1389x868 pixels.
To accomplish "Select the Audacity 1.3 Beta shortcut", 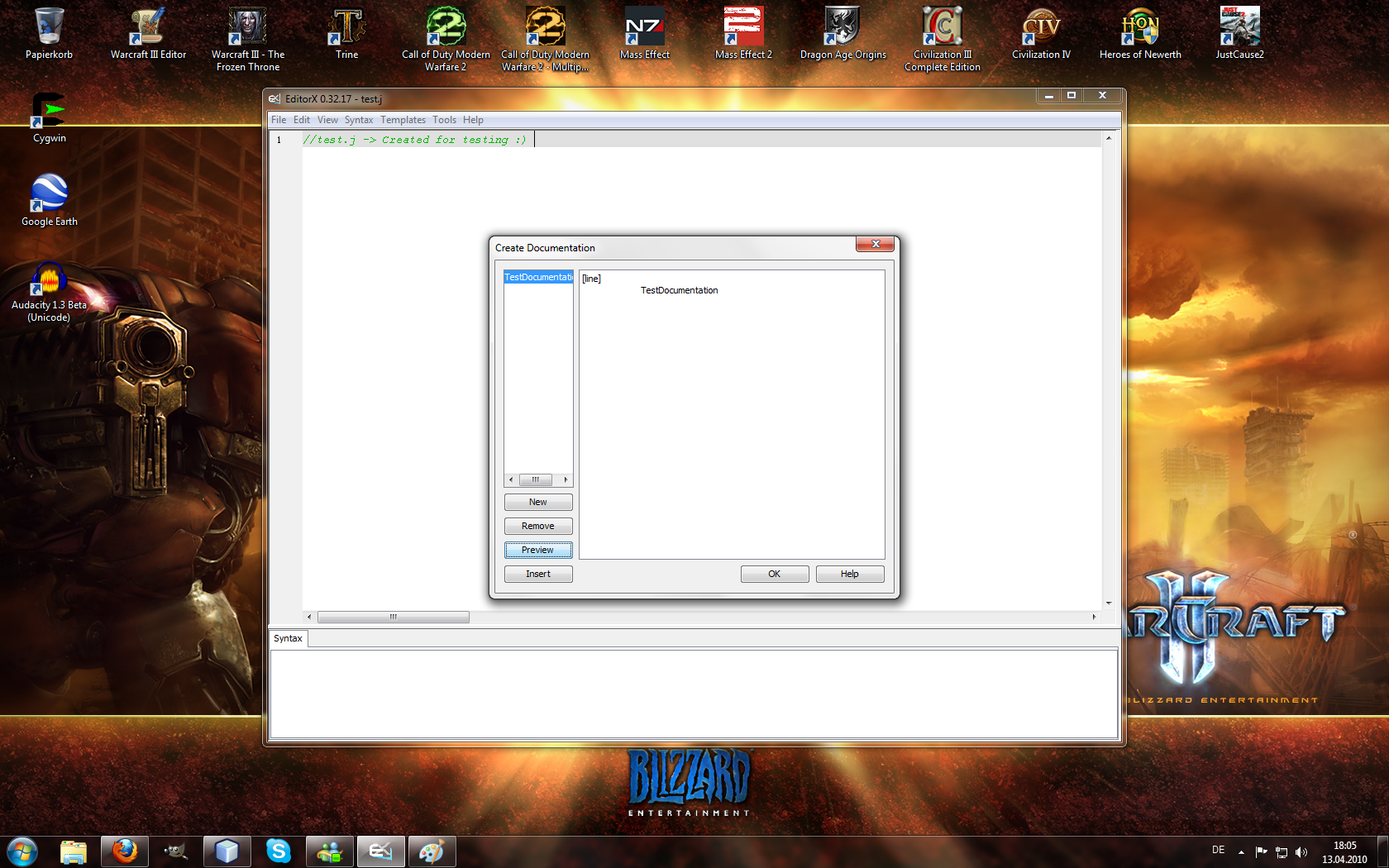I will (49, 291).
